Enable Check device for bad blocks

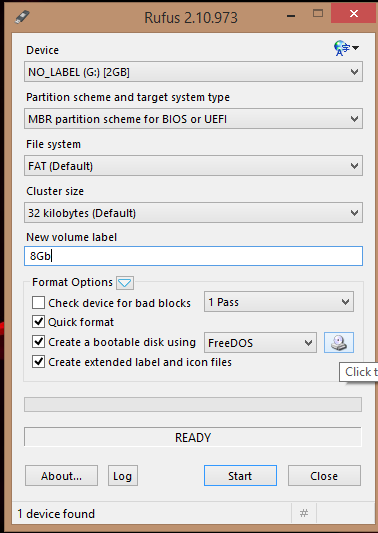click(x=38, y=303)
